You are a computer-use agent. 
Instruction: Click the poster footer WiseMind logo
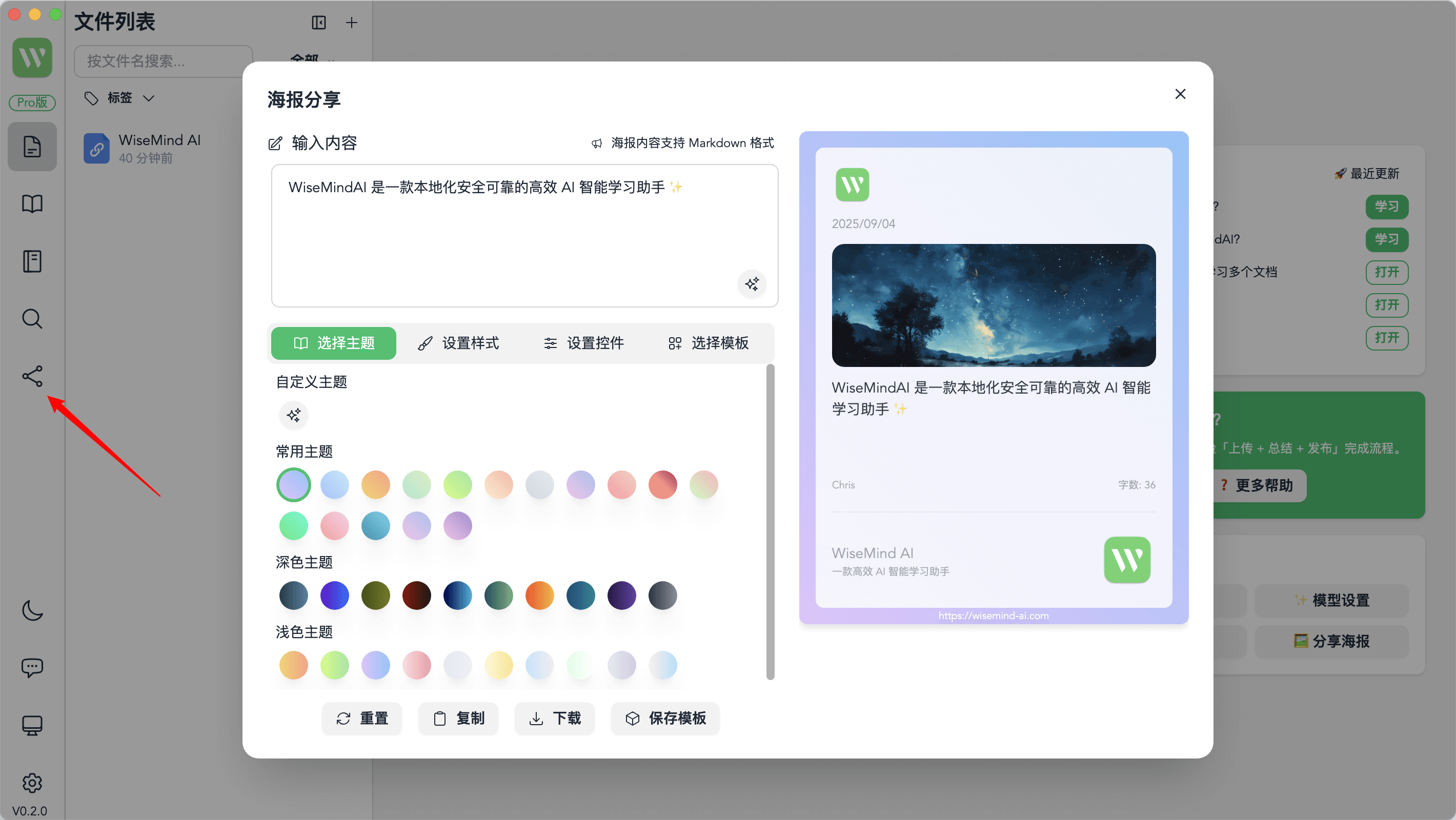(x=1126, y=560)
